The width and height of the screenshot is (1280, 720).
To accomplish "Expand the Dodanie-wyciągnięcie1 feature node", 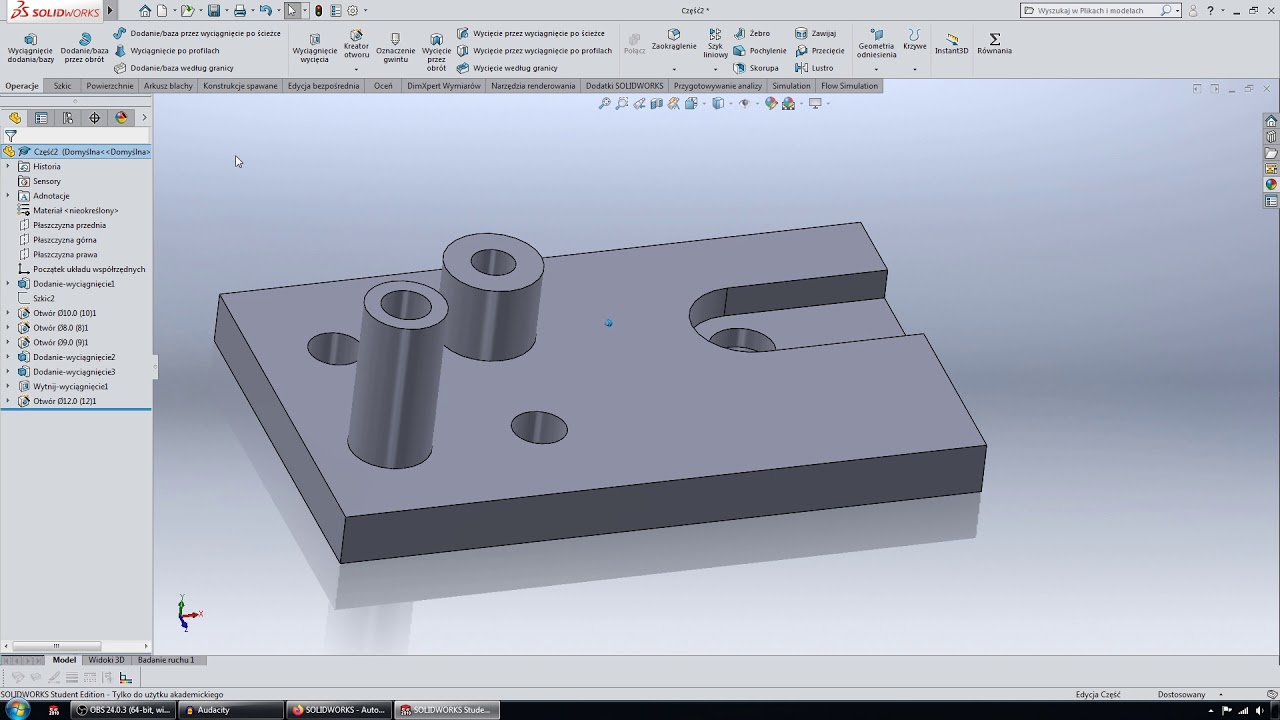I will coord(8,283).
